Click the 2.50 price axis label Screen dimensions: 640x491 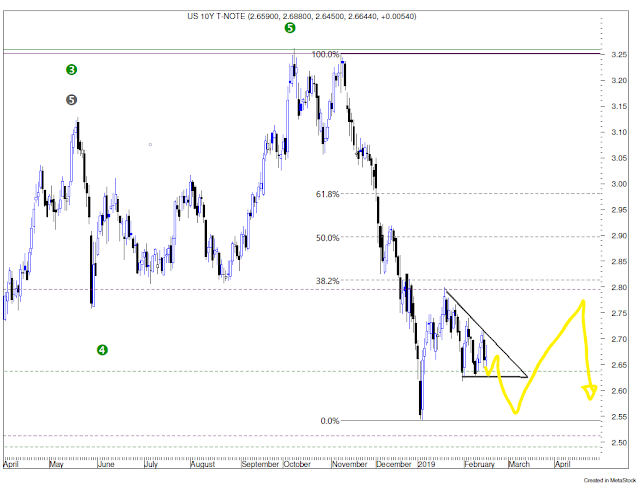coord(619,443)
